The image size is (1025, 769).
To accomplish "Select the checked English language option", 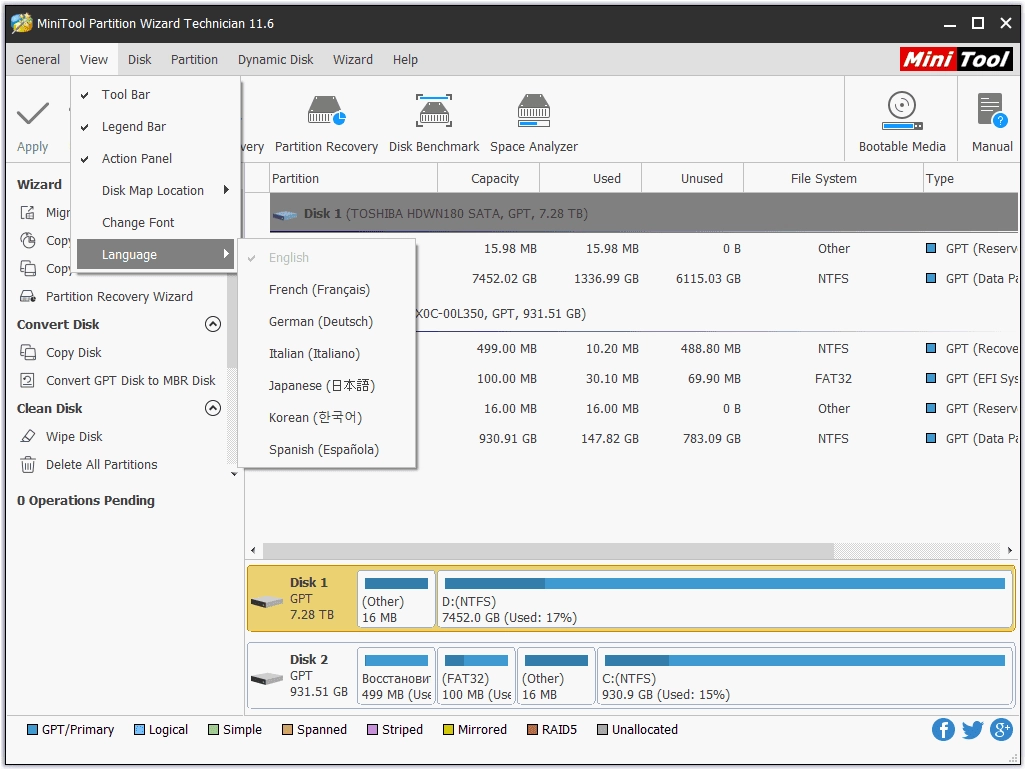I will coord(326,258).
